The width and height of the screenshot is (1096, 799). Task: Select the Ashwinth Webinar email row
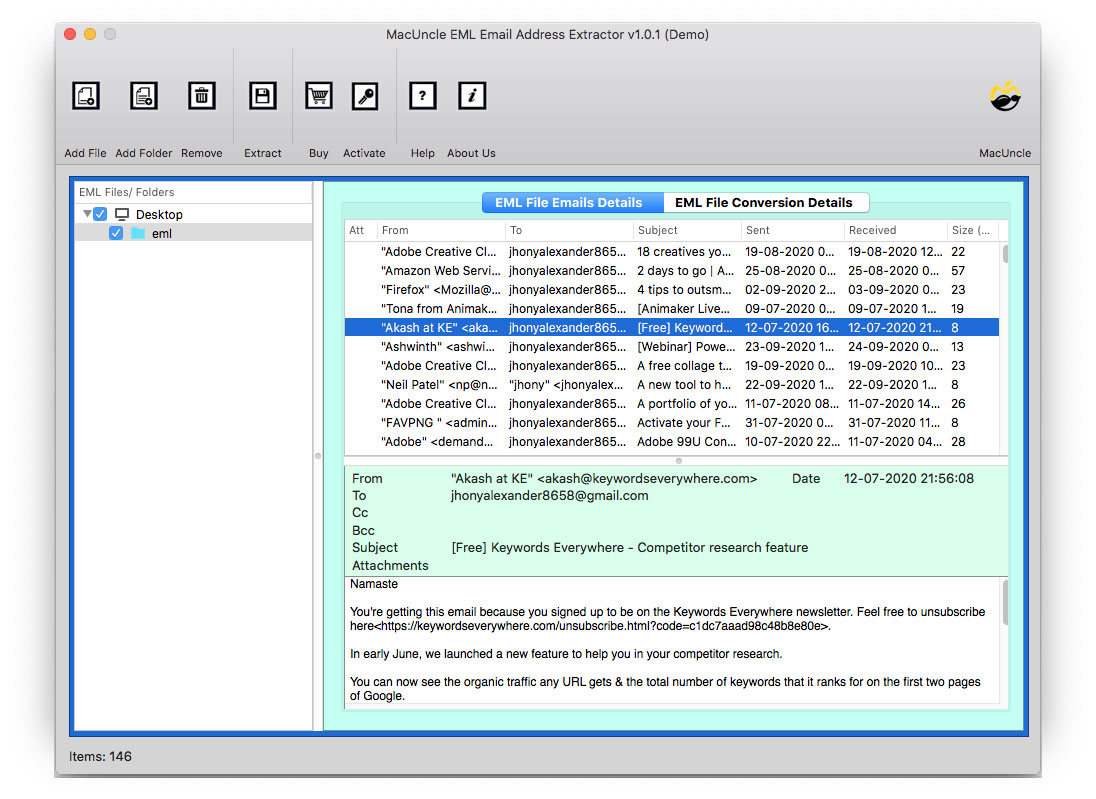672,347
